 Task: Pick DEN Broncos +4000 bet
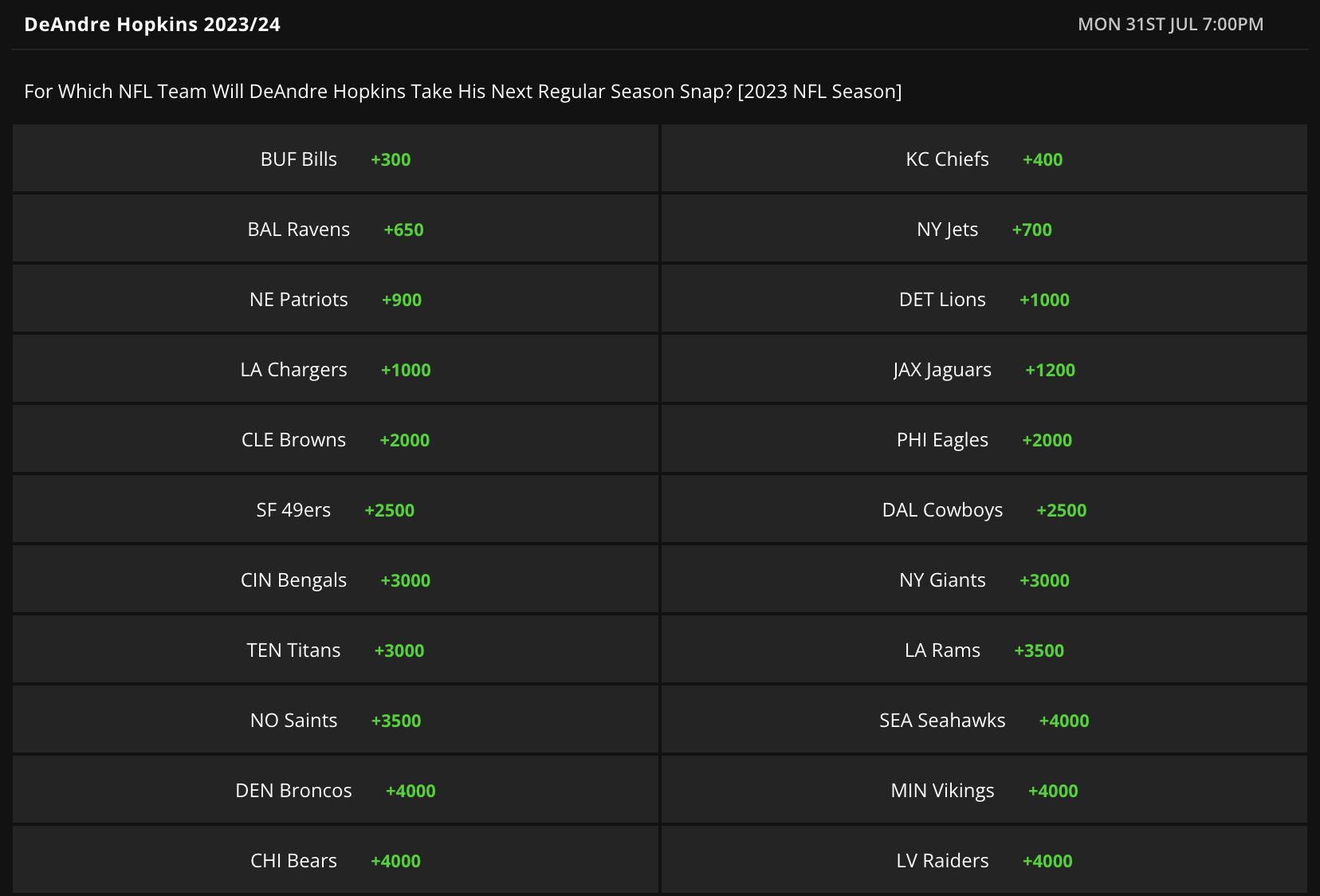pos(336,790)
